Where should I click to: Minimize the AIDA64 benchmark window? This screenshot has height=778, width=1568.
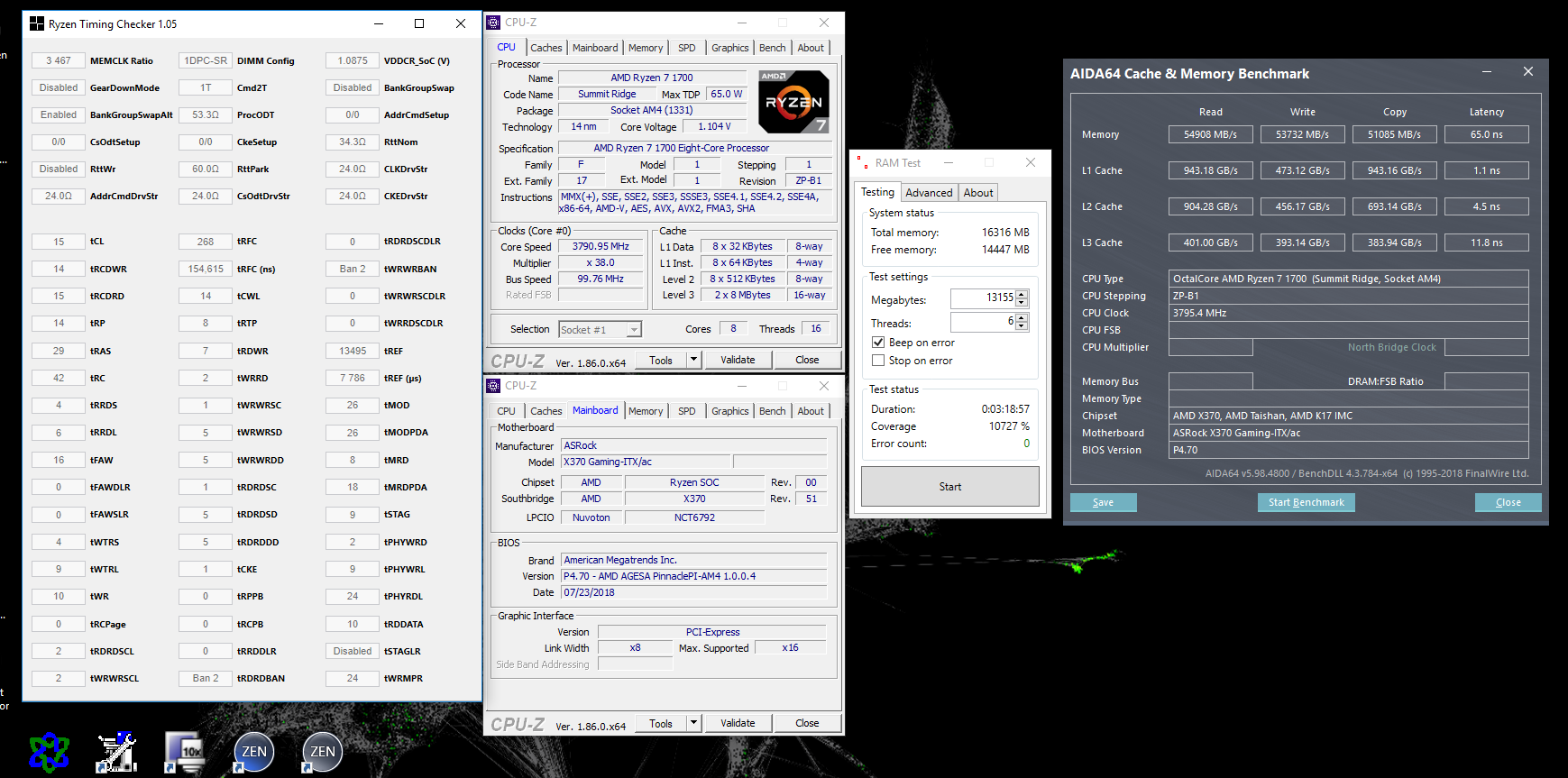[1487, 72]
